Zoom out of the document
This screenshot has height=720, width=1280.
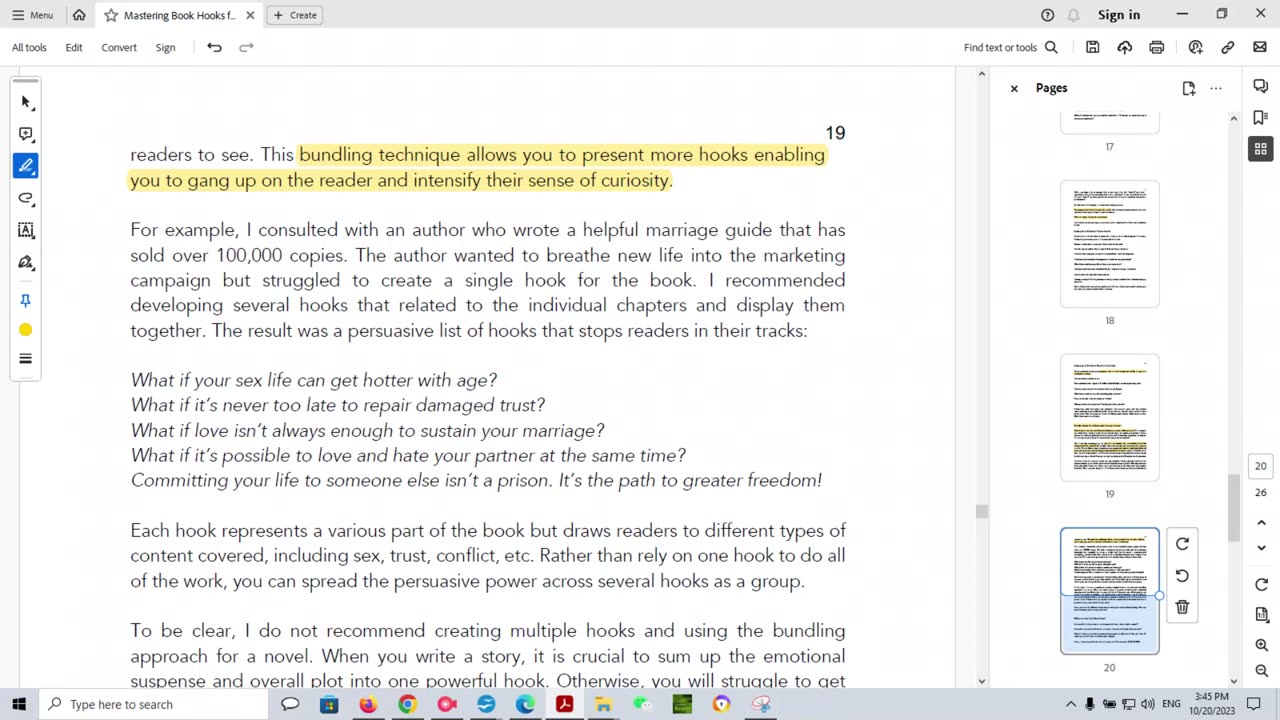[1261, 672]
